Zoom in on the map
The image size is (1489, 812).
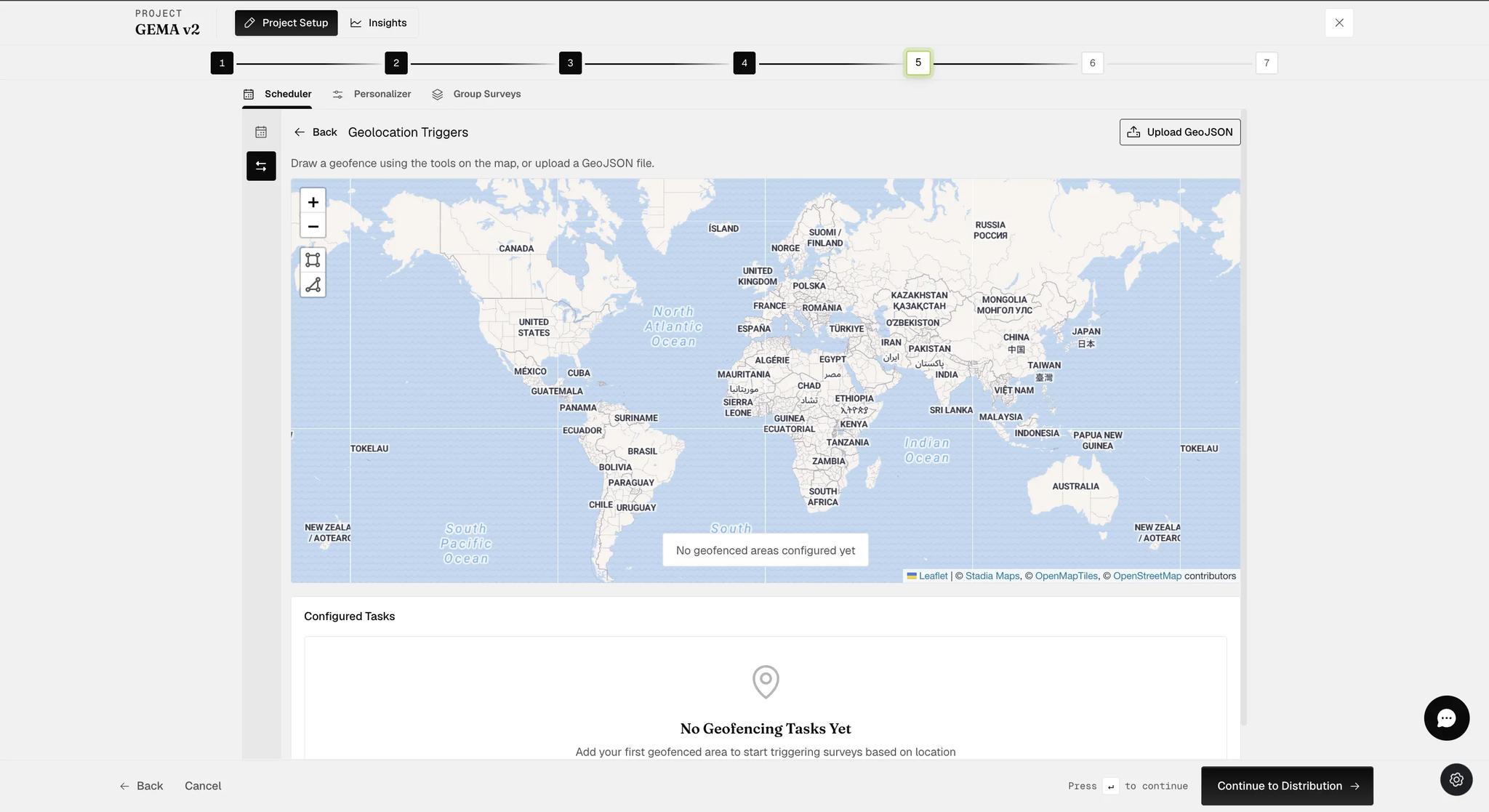313,202
